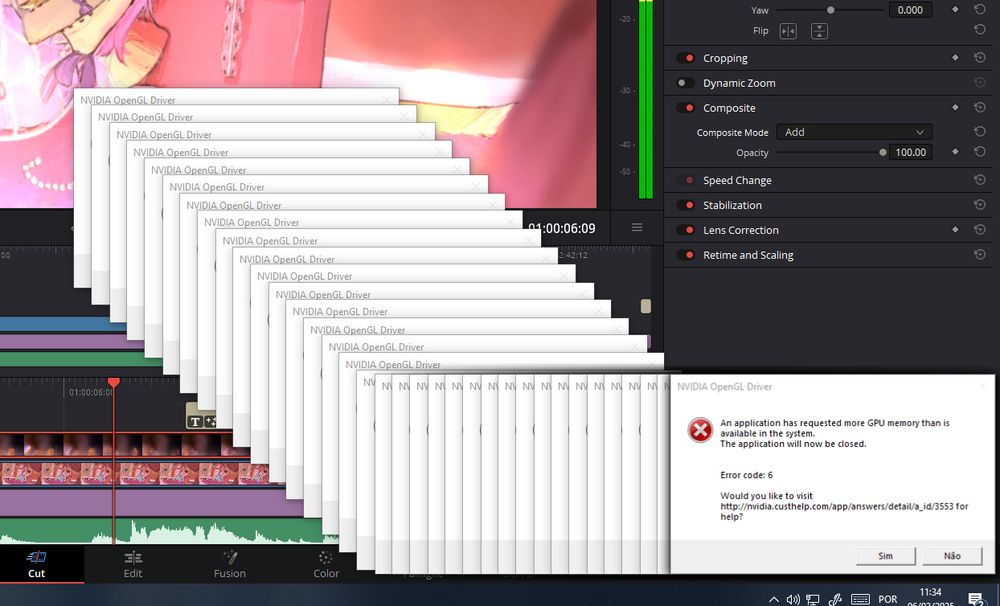The image size is (1000, 606).
Task: Show hidden system tray icons
Action: coord(774,599)
